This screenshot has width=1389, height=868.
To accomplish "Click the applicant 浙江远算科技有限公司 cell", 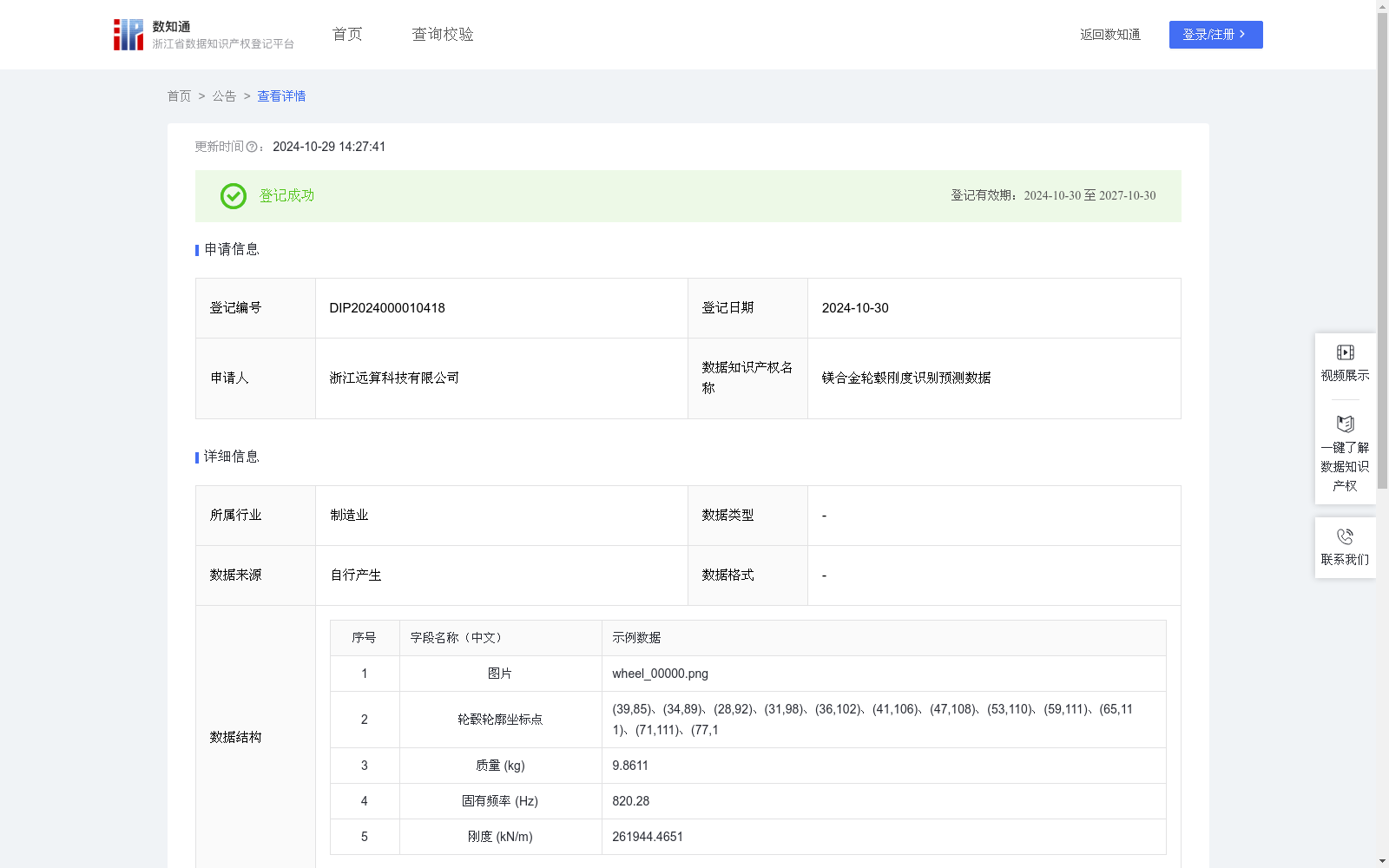I will (x=394, y=378).
